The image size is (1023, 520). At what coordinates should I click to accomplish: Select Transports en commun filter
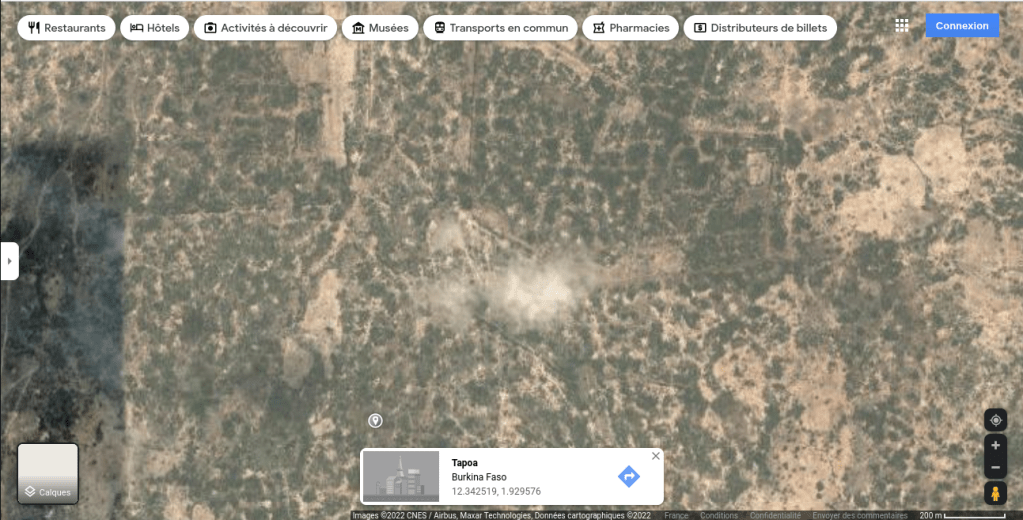[500, 28]
